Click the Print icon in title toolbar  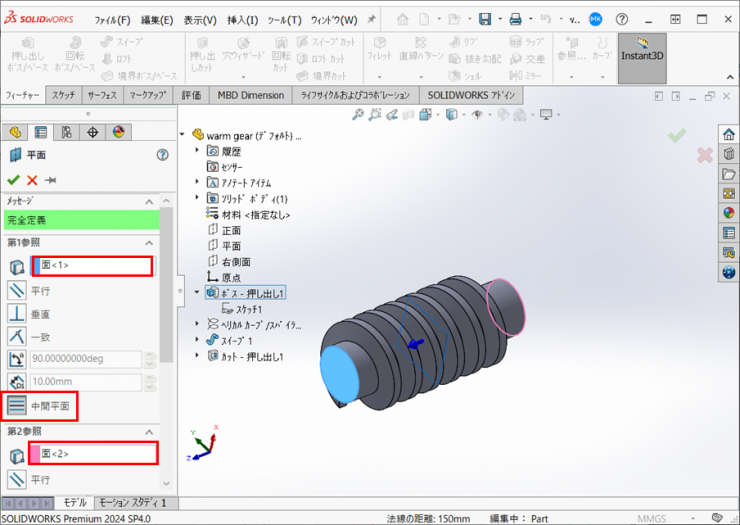[515, 19]
